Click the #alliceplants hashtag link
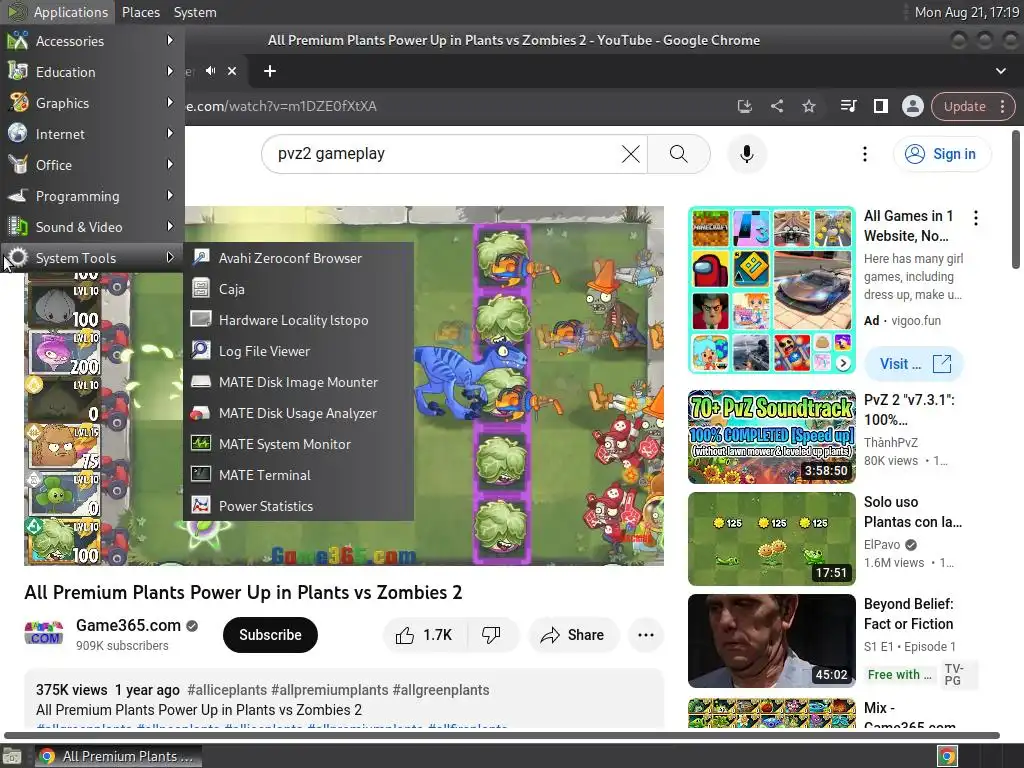Screen dimensions: 1024x768 tap(227, 690)
